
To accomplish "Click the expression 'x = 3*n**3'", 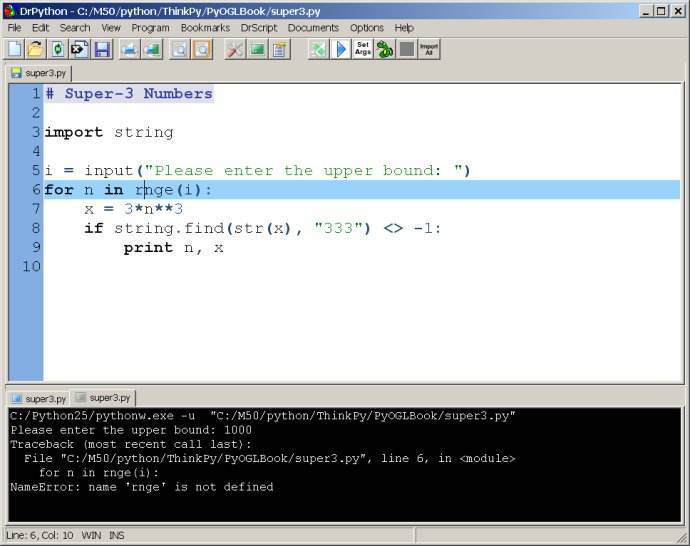I will point(134,209).
